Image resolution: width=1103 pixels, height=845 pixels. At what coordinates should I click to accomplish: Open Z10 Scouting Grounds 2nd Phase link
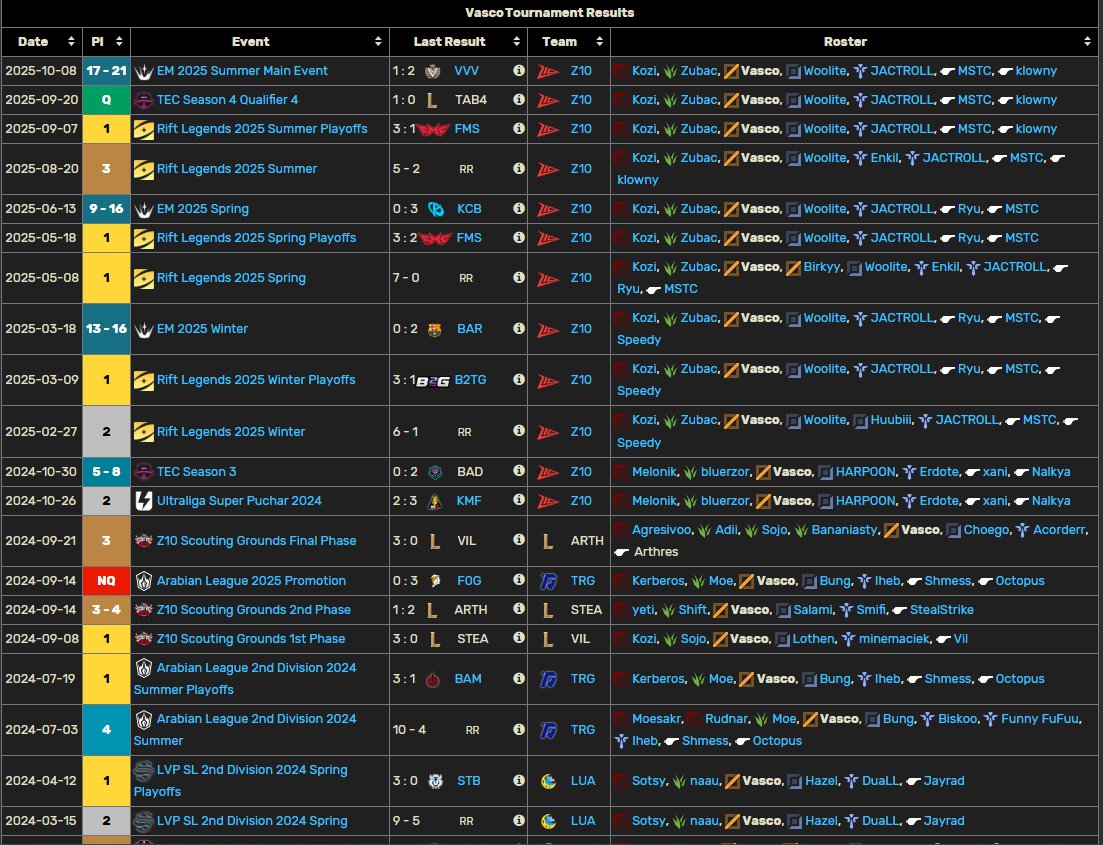click(x=254, y=609)
